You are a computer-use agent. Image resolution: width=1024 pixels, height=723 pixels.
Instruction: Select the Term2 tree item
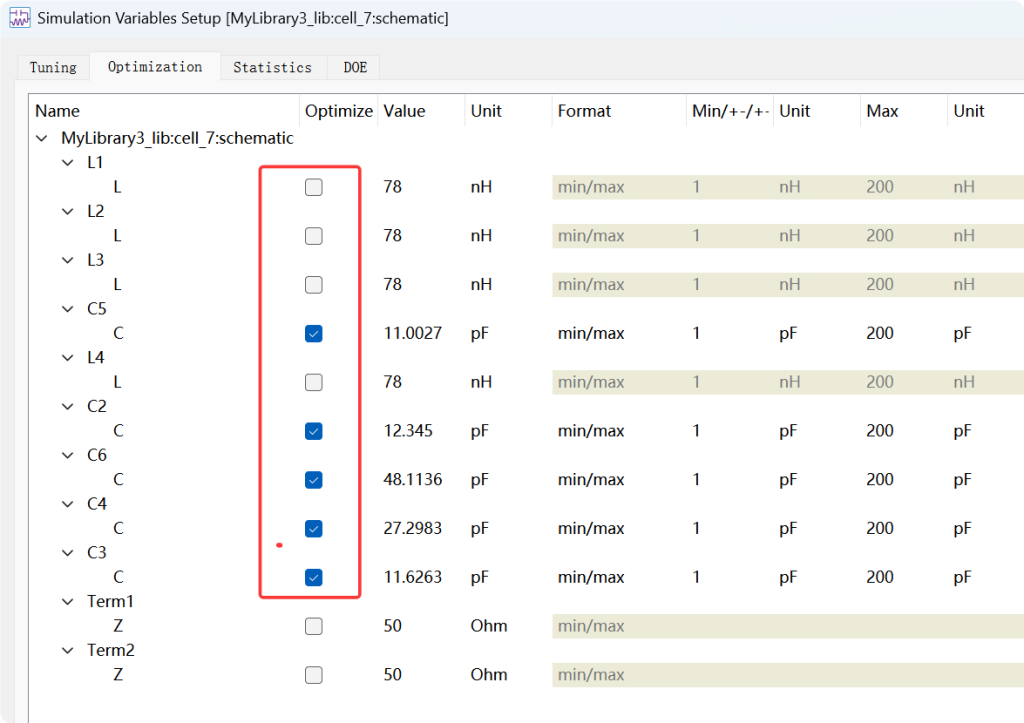click(x=110, y=651)
